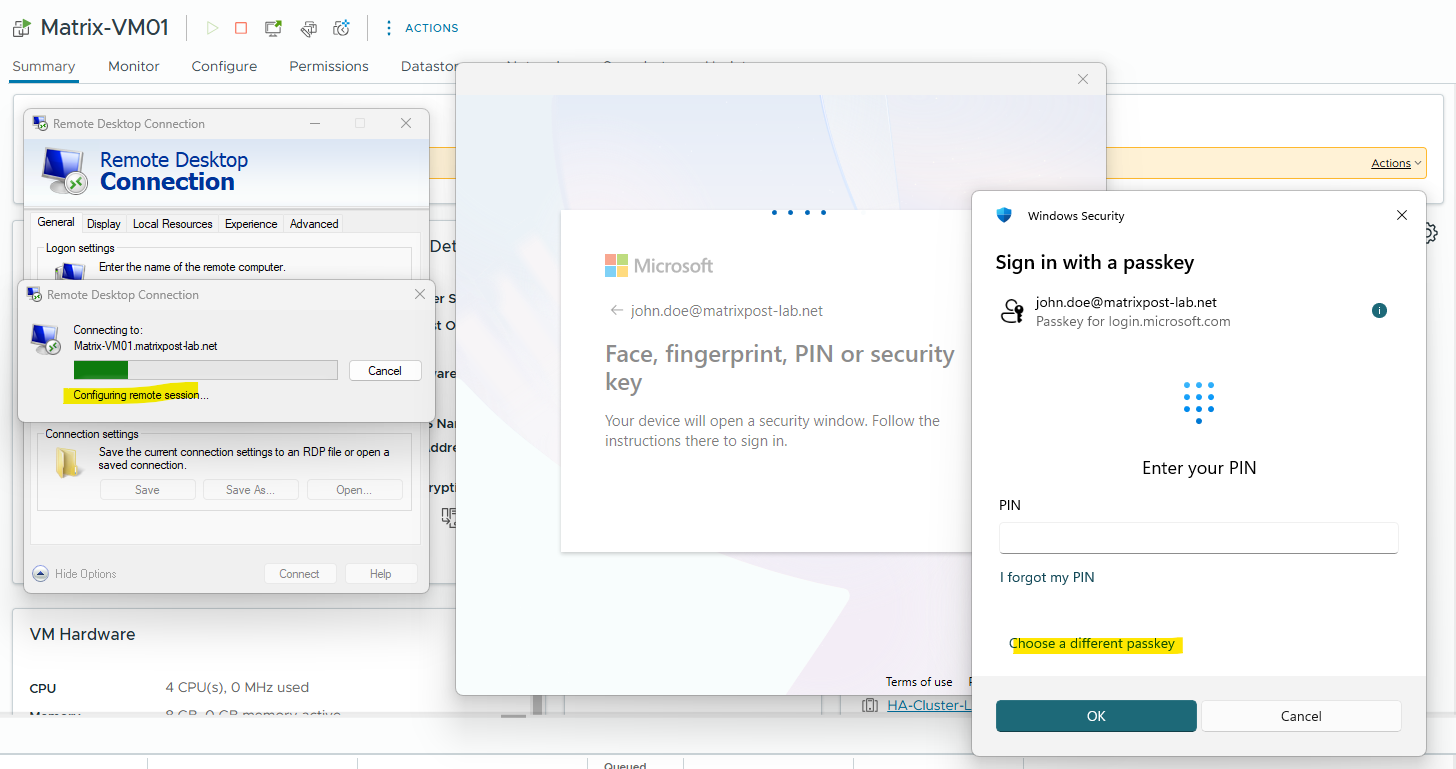
Task: Collapse options using the Hide Options arrow
Action: 40,574
